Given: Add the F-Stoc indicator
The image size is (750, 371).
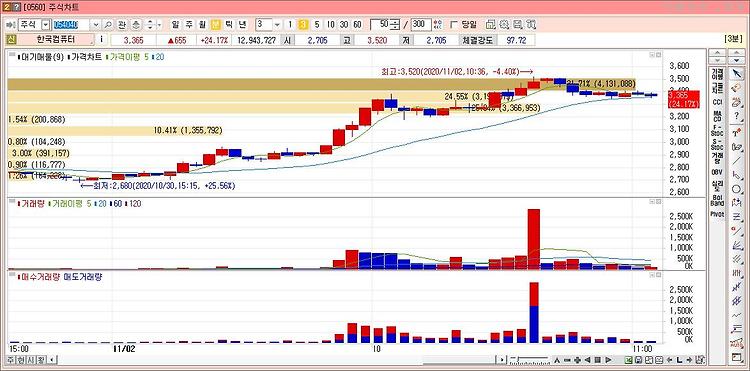Looking at the screenshot, I should point(717,130).
